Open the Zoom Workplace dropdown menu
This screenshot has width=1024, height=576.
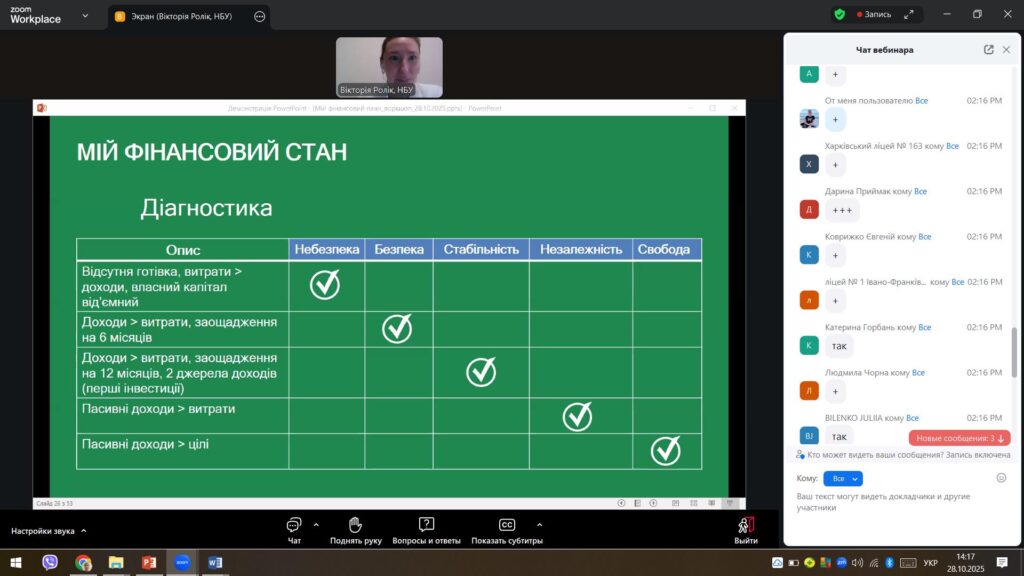(x=84, y=16)
